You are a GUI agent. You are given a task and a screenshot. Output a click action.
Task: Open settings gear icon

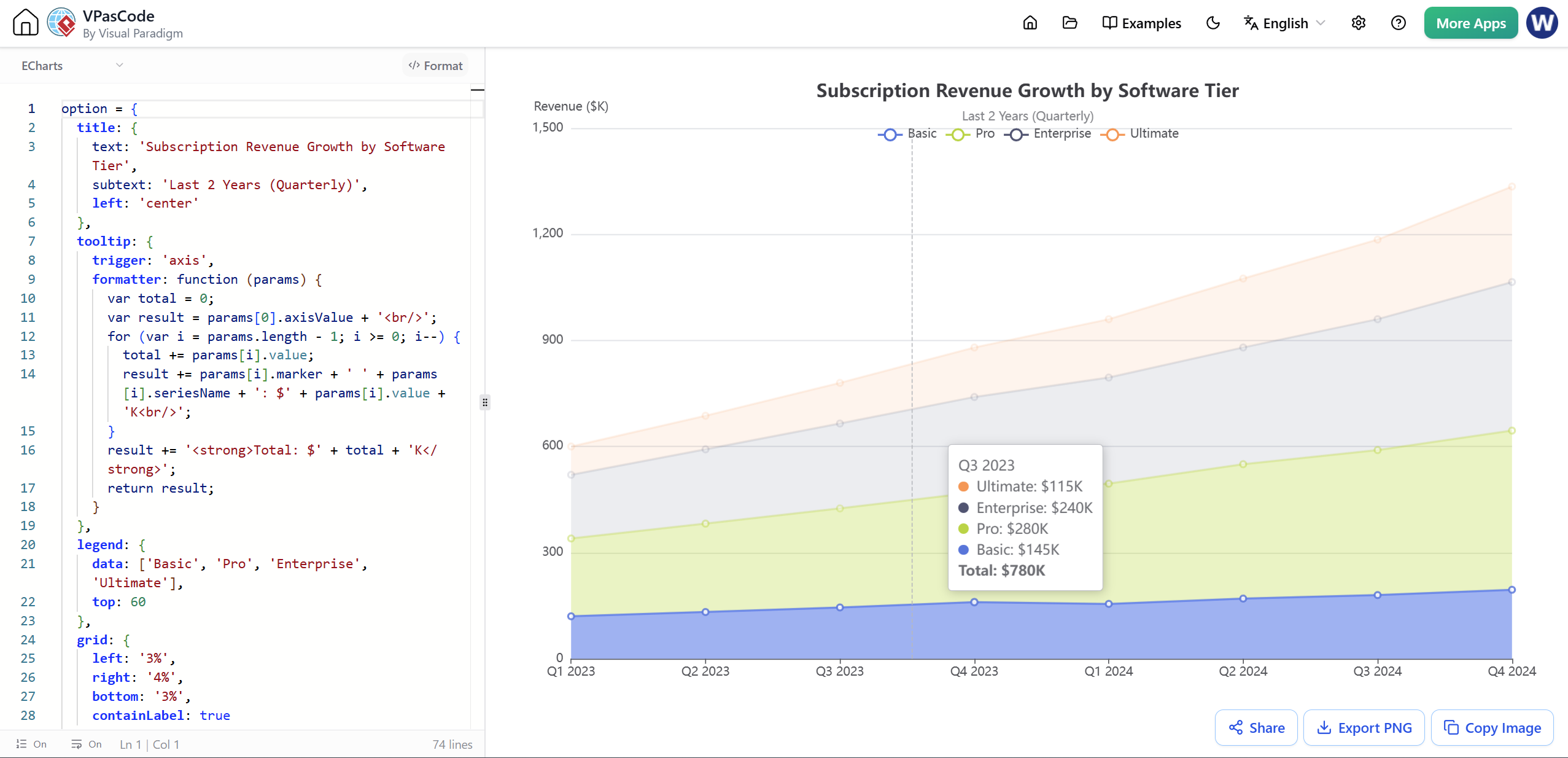click(x=1359, y=23)
